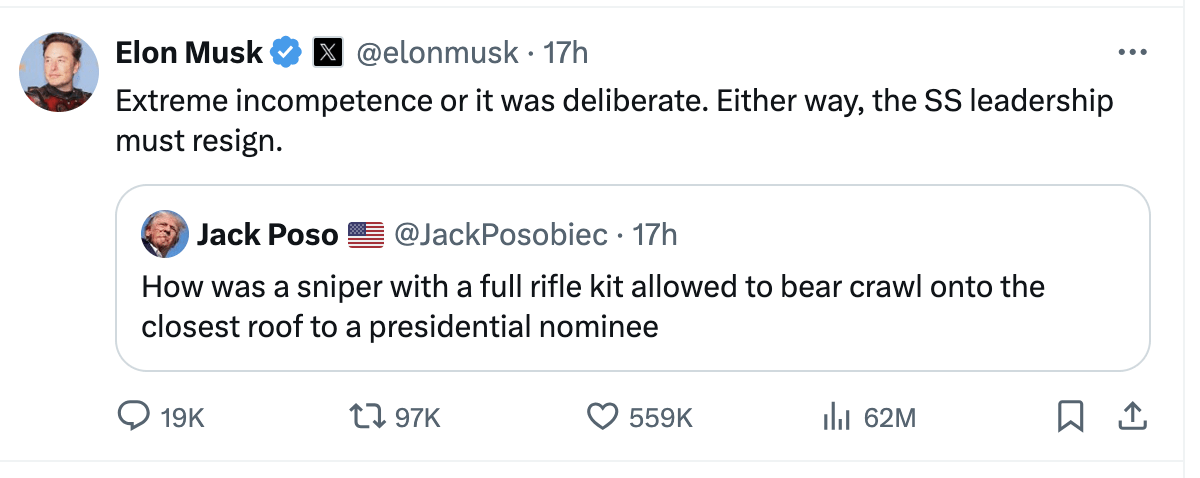
Task: Open Jack Poso's small avatar in the quote
Action: (x=163, y=235)
